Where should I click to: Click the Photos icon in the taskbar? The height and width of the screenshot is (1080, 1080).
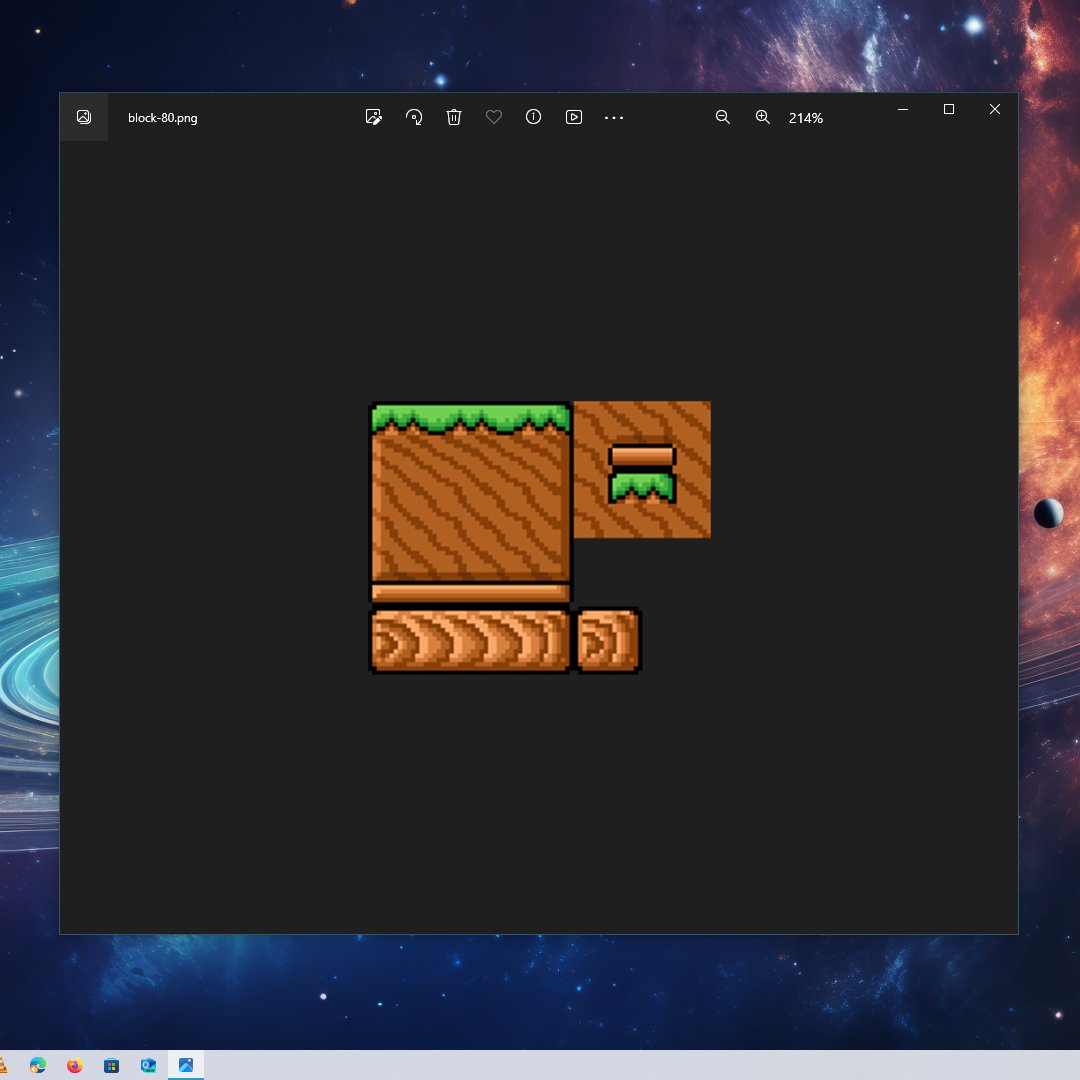click(x=186, y=1064)
